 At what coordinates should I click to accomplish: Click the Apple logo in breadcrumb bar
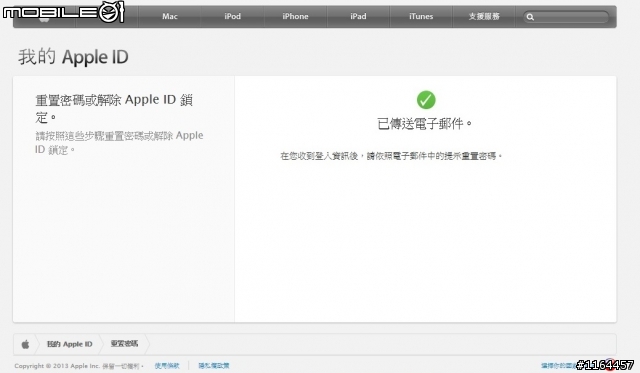[x=25, y=344]
